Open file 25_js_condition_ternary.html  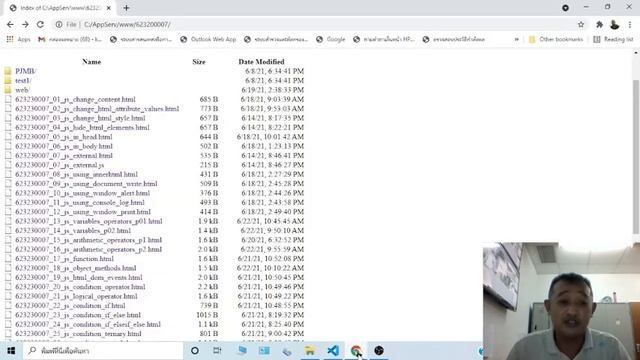click(78, 334)
